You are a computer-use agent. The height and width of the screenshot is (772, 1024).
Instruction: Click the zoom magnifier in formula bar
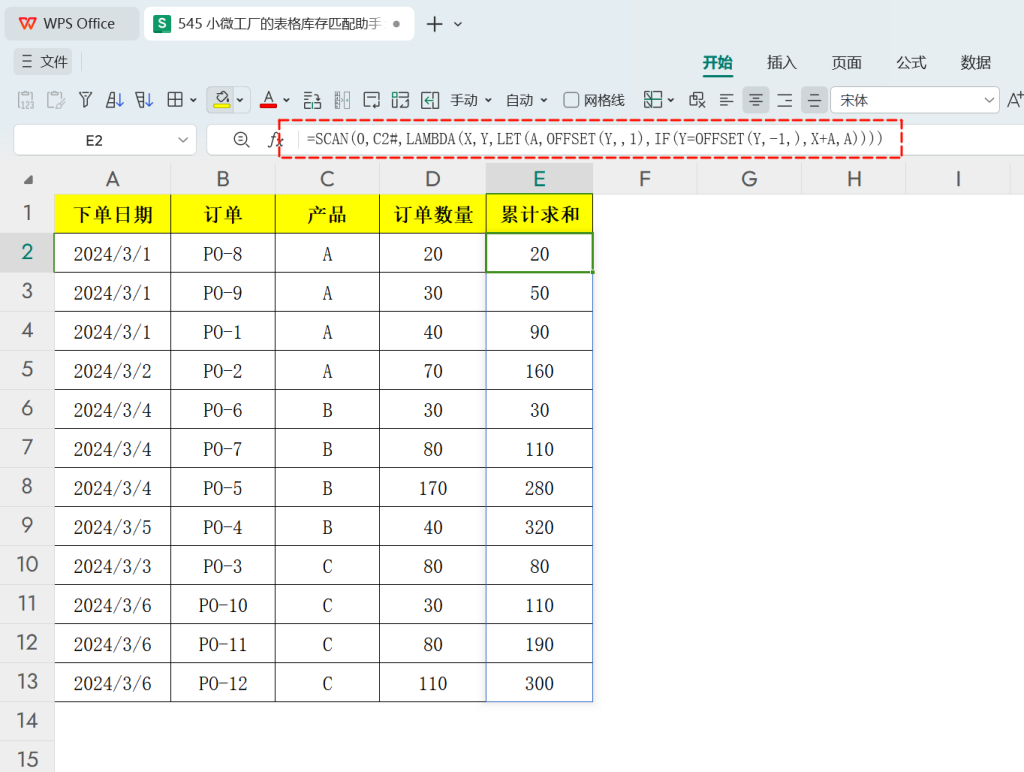coord(241,139)
